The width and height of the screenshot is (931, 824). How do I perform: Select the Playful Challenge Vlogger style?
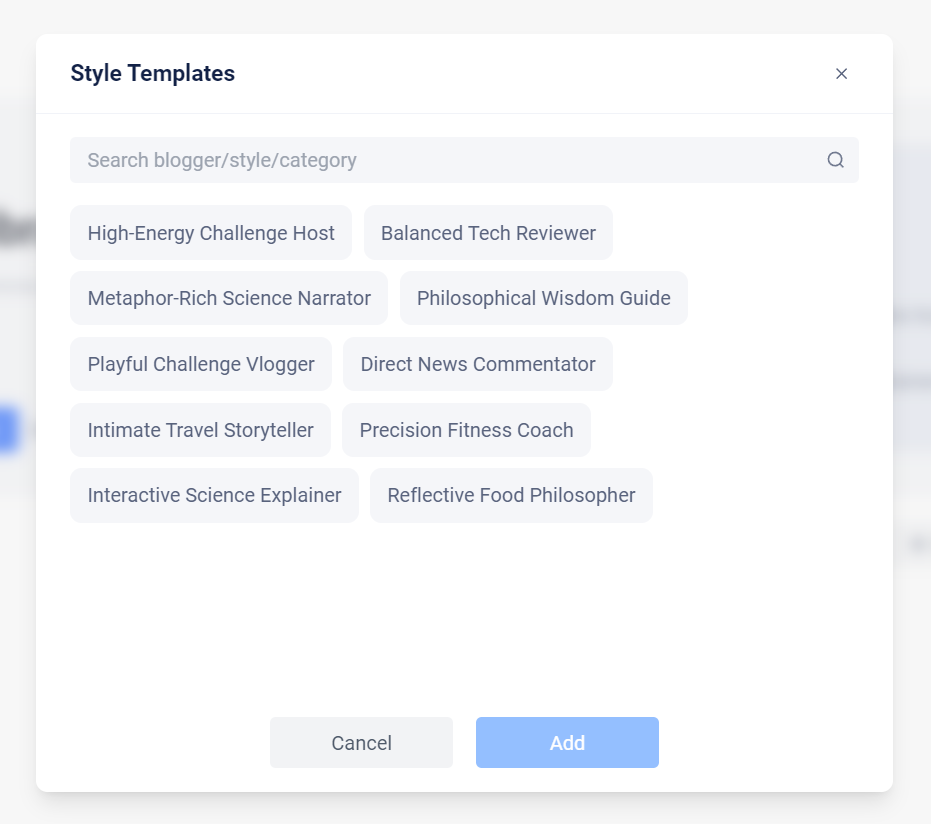(200, 364)
